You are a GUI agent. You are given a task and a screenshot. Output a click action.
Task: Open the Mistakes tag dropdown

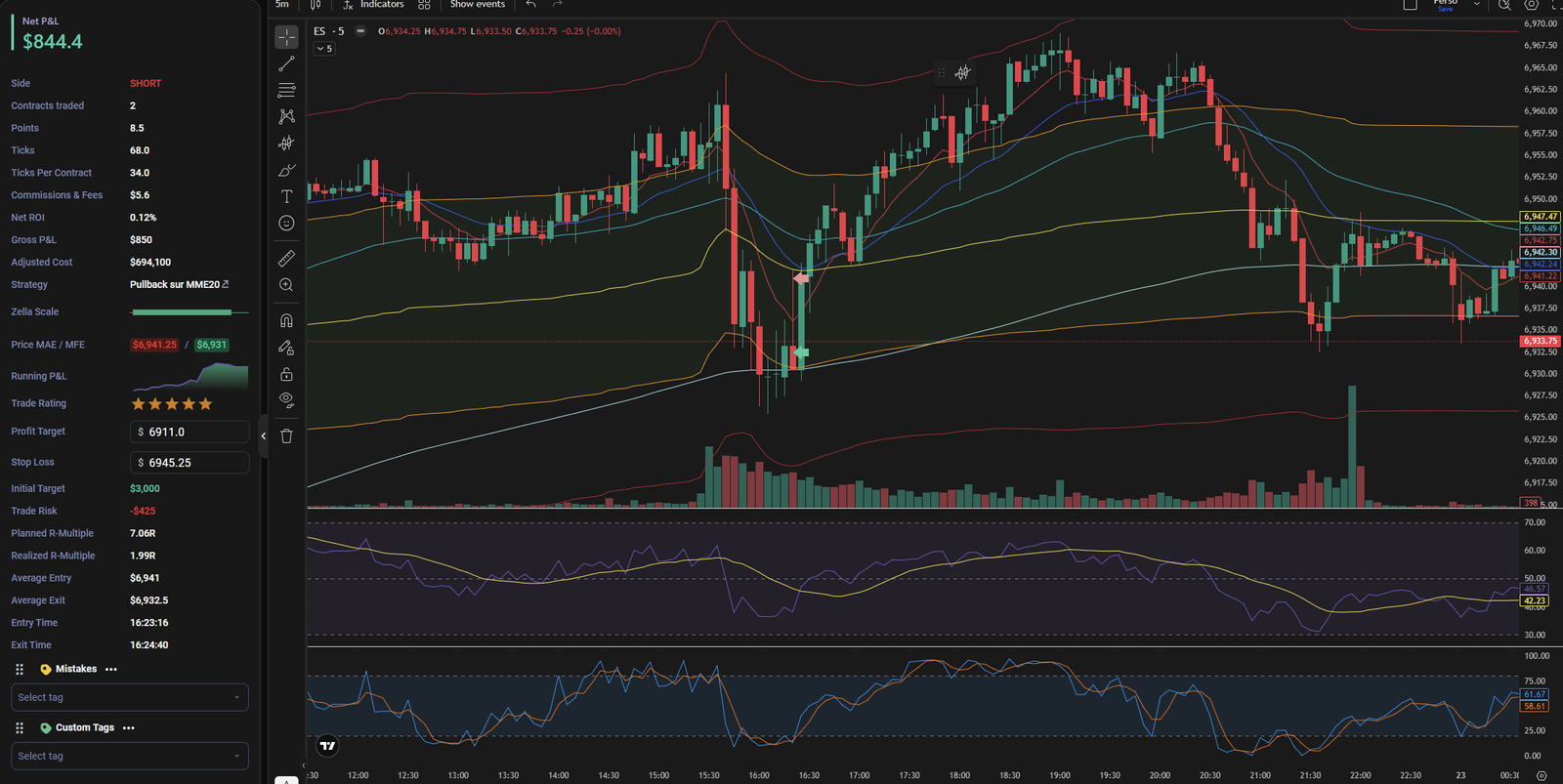[130, 697]
